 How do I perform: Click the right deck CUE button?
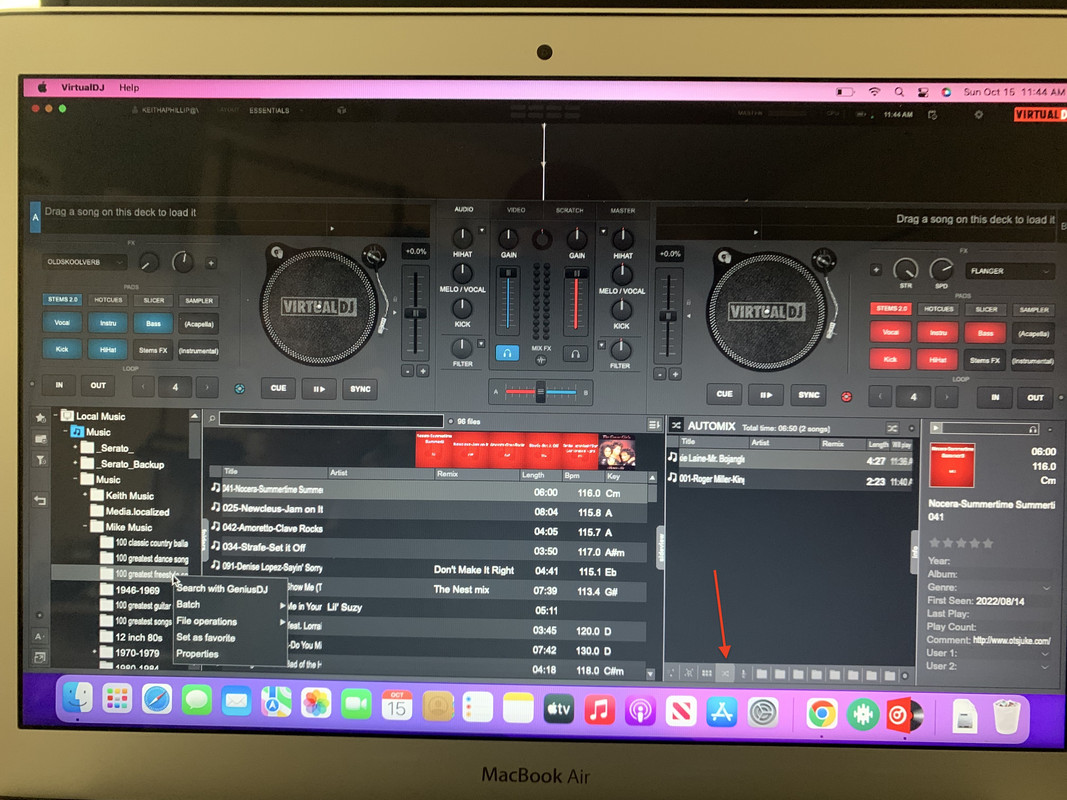pos(725,394)
